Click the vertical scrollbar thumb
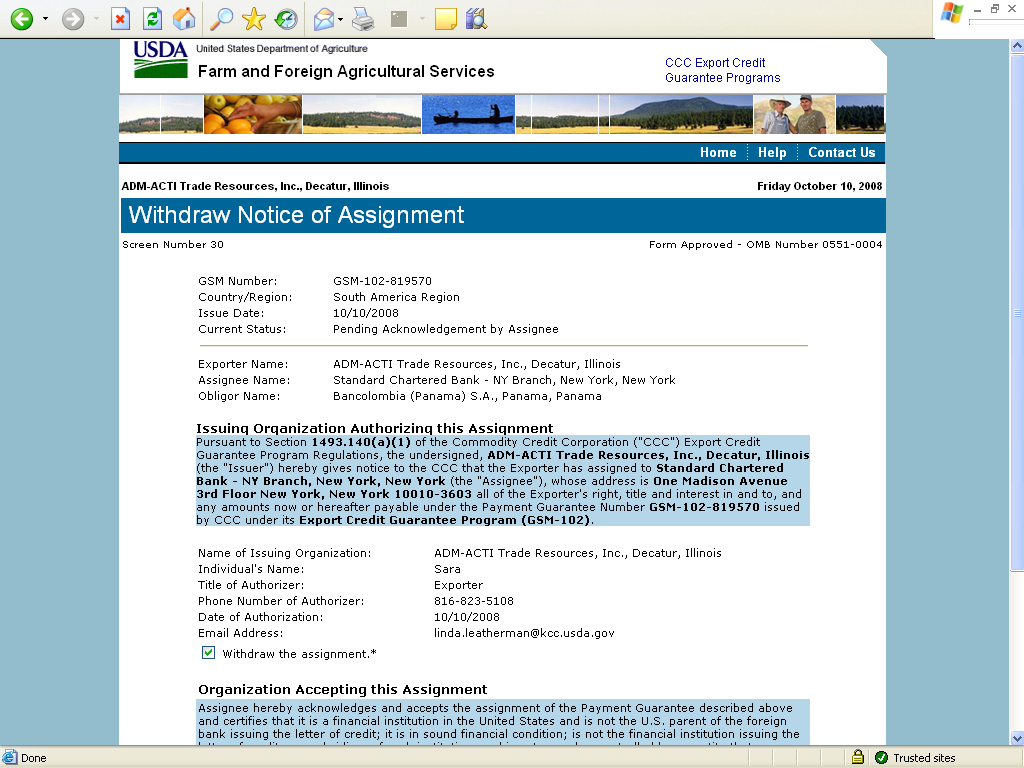Screen dimensions: 1024x768 click(x=1017, y=312)
